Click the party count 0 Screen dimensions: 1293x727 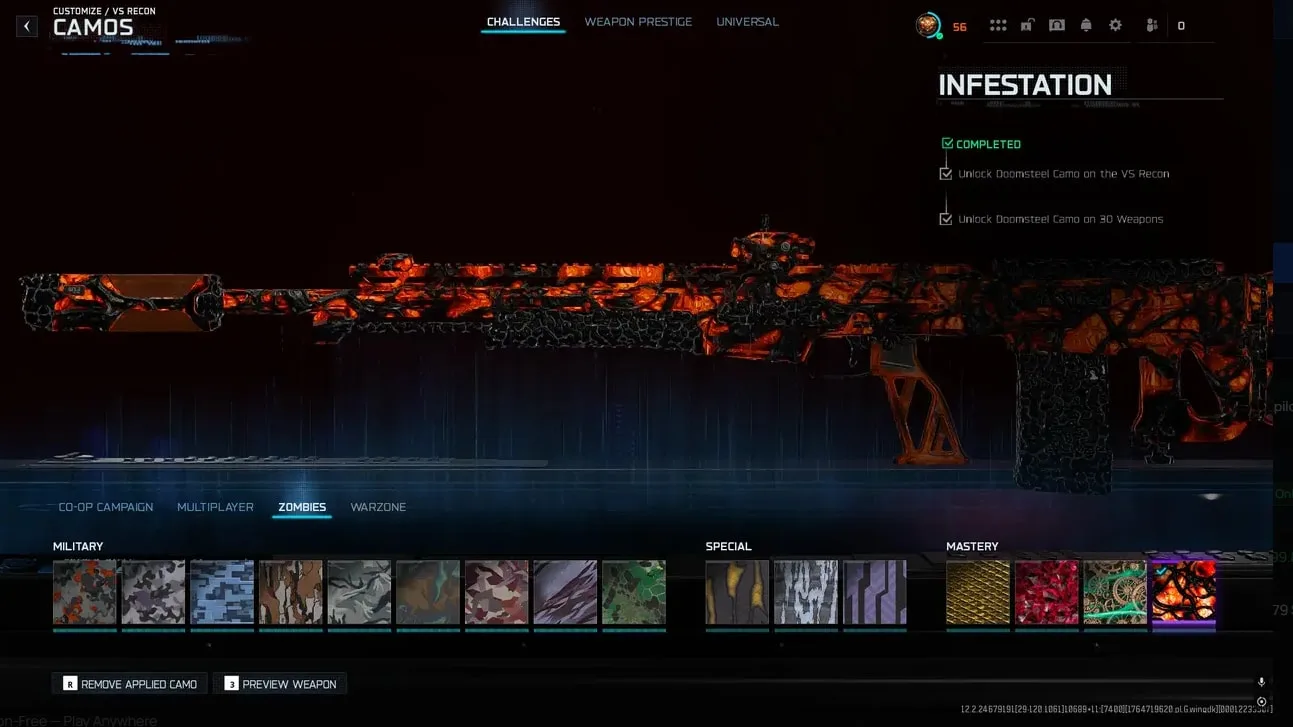1181,26
